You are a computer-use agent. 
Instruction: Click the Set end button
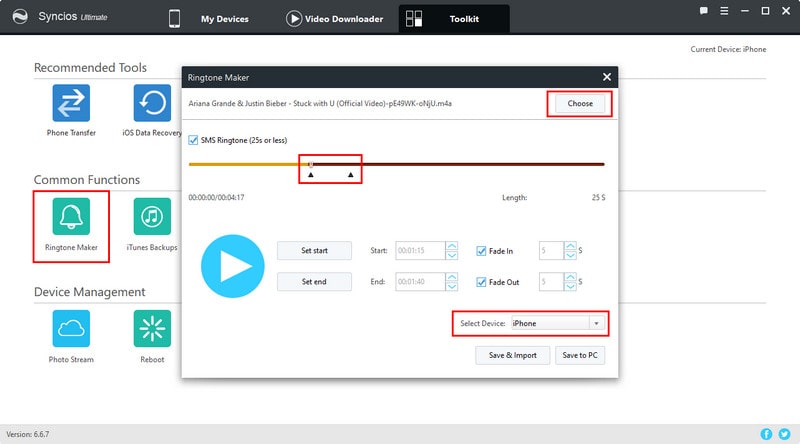(314, 282)
